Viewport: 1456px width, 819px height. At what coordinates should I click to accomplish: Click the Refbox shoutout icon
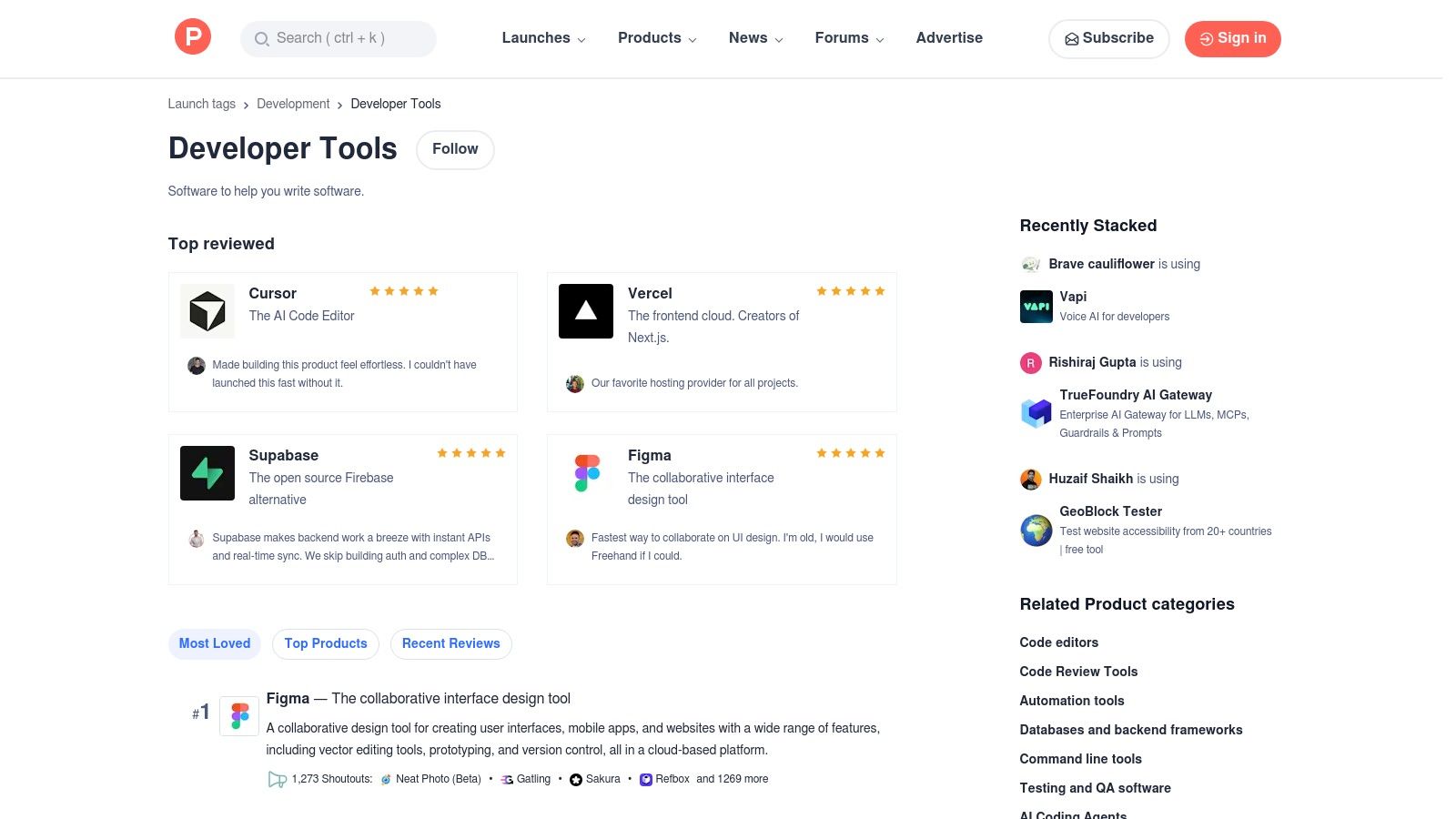coord(646,779)
